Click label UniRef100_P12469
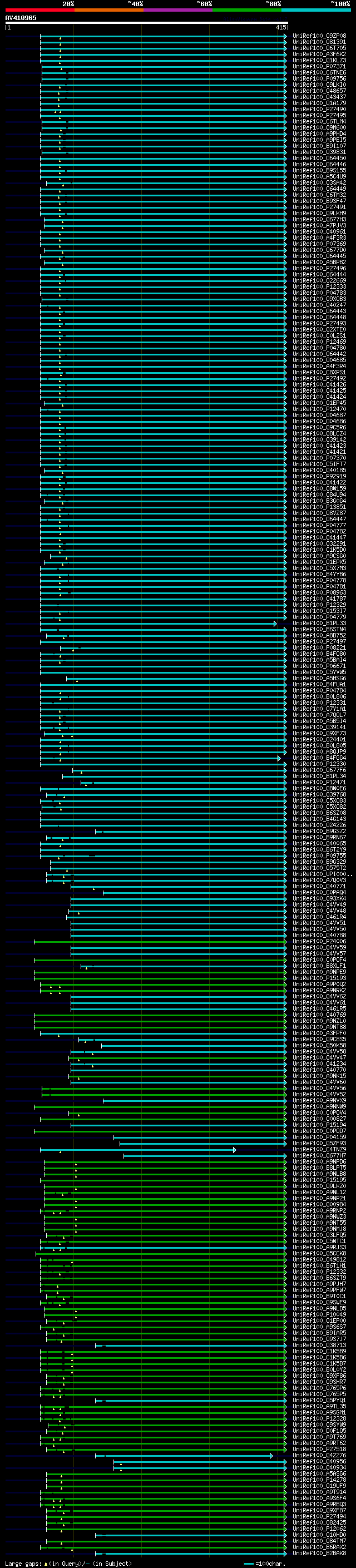 (x=319, y=342)
